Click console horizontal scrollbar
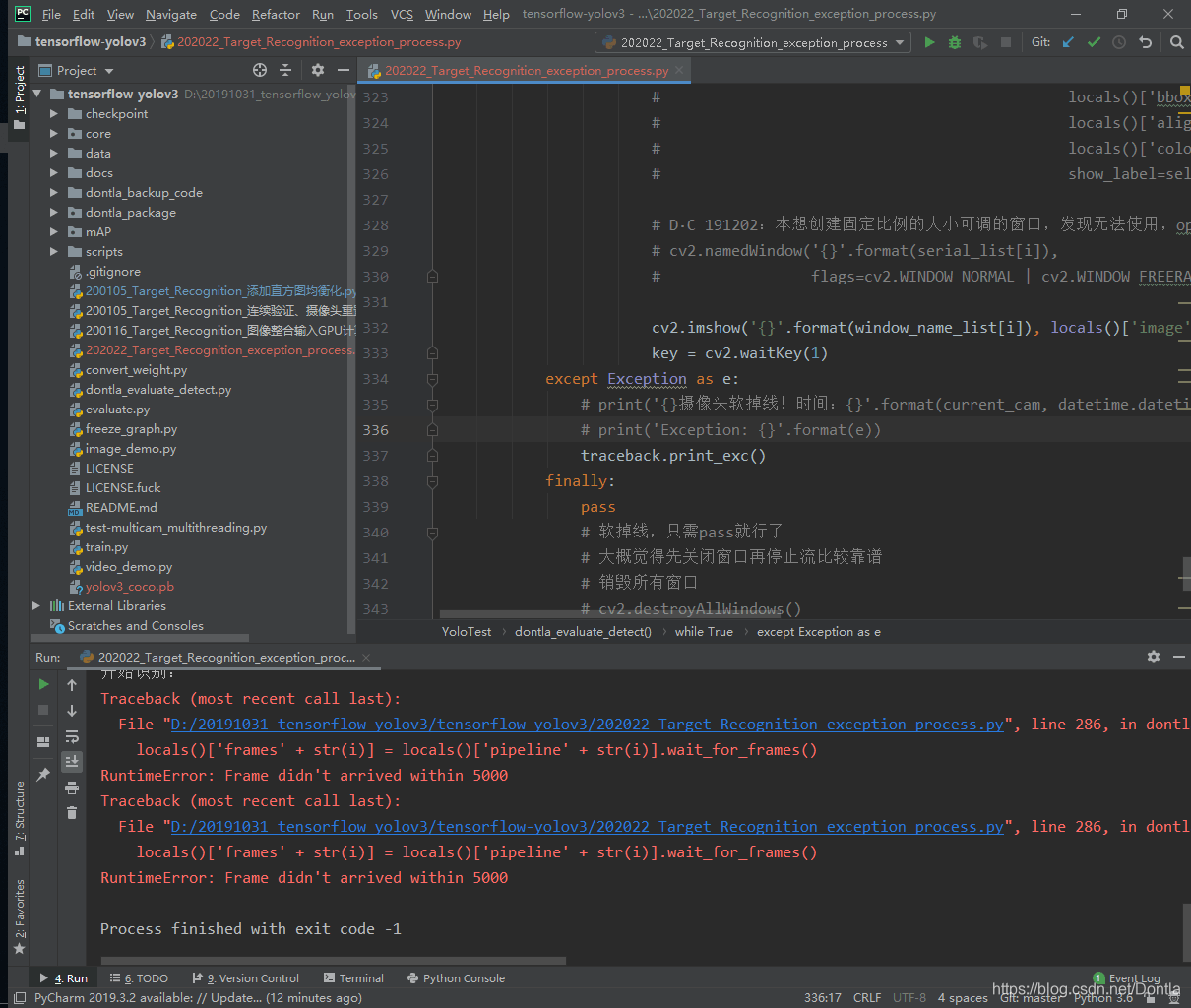The width and height of the screenshot is (1191, 1008). coord(333,961)
